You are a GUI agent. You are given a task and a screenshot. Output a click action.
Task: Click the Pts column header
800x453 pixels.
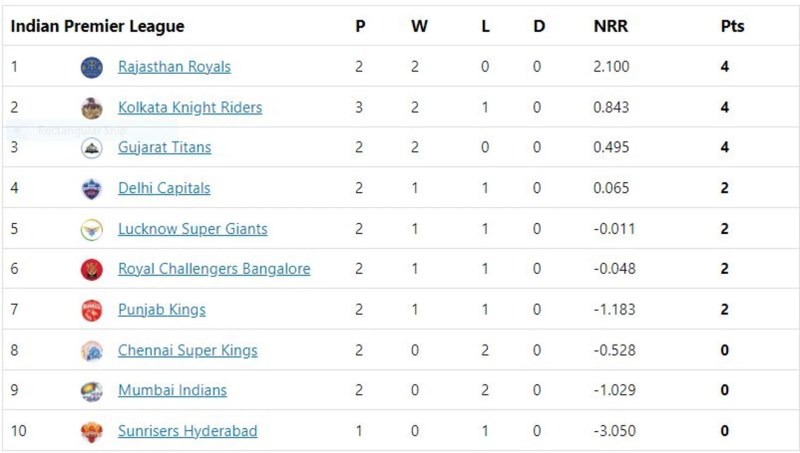pyautogui.click(x=732, y=27)
